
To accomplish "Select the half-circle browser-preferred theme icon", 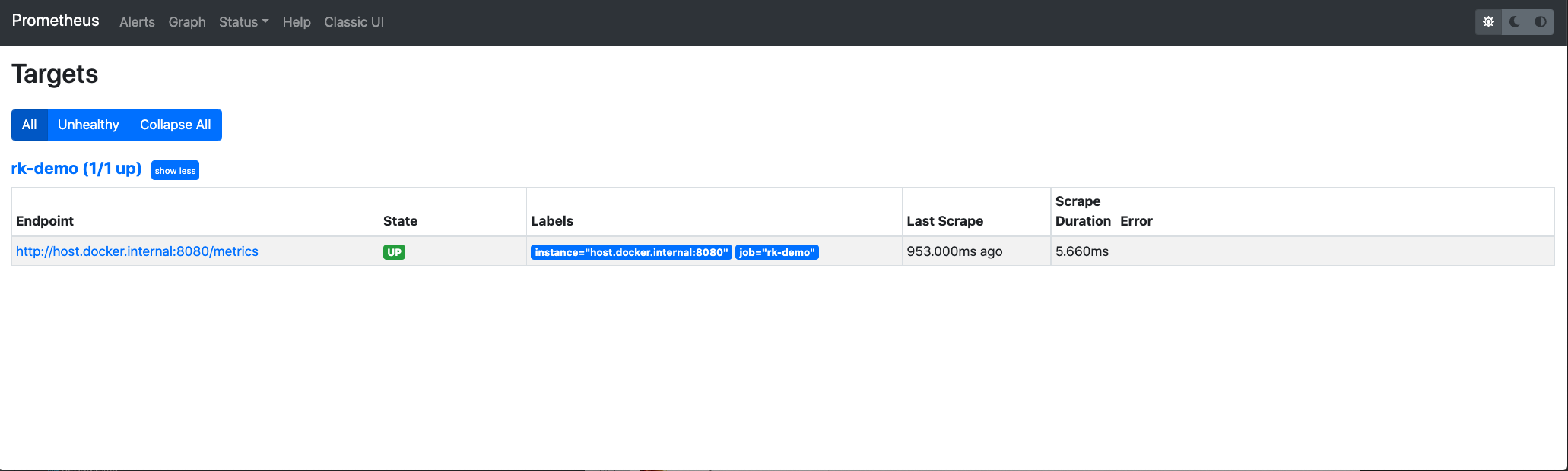I will pyautogui.click(x=1541, y=22).
